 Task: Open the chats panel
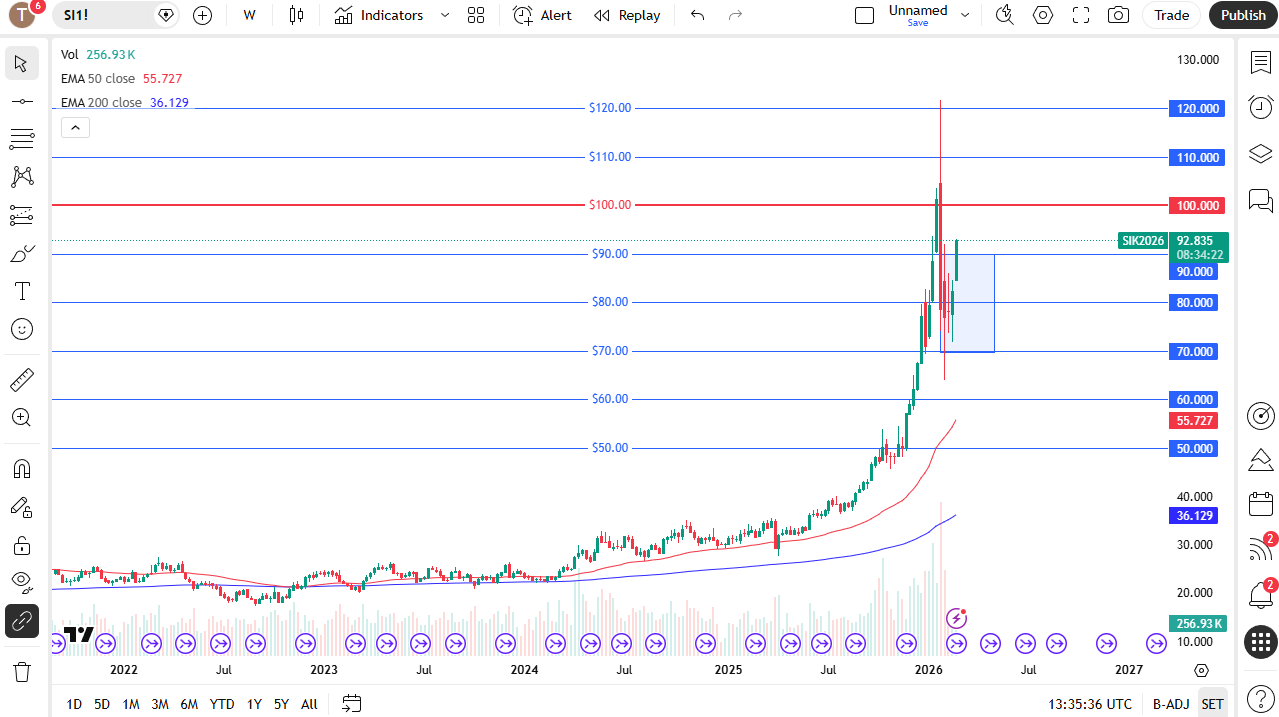1260,200
